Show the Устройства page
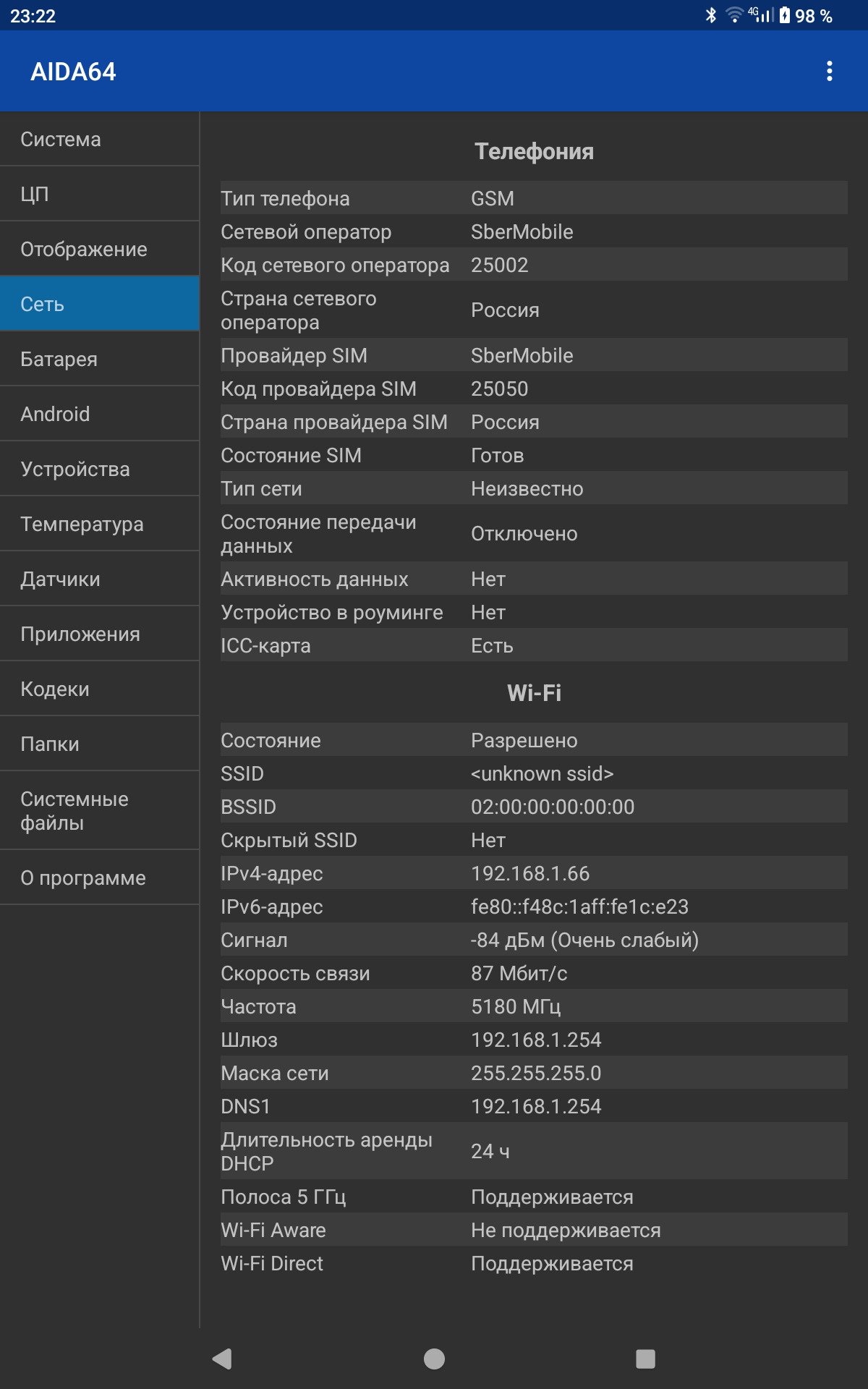The image size is (868, 1389). coord(100,469)
